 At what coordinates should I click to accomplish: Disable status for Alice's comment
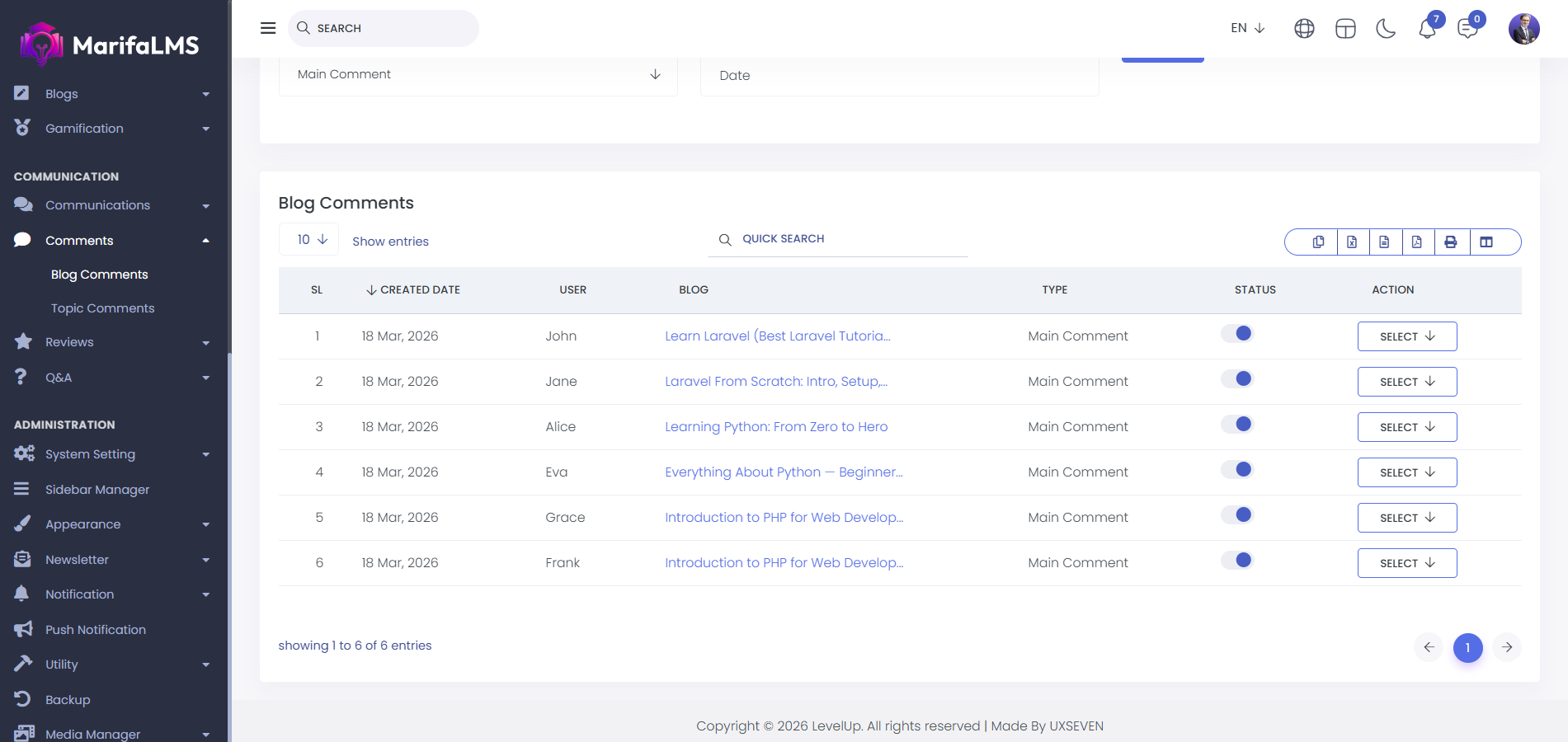pyautogui.click(x=1237, y=425)
